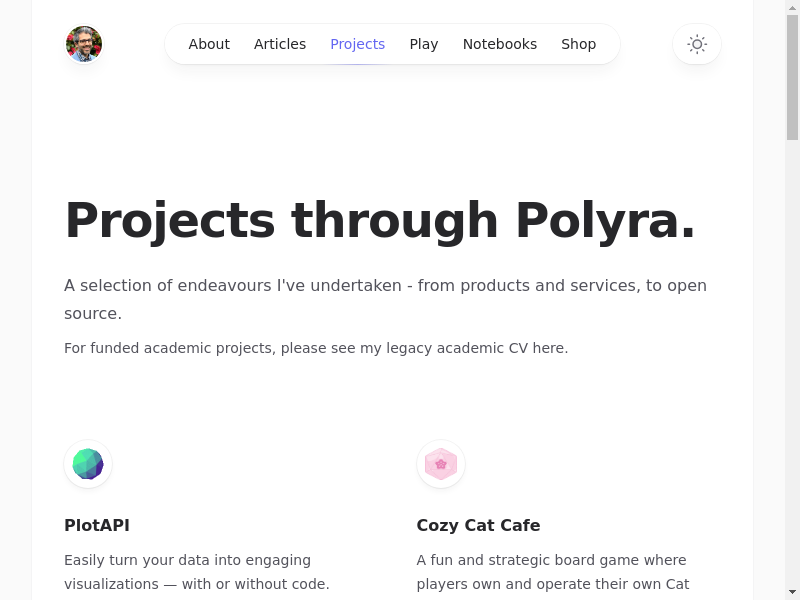
Task: Click the vertical scrollbar thumb
Action: tap(792, 80)
